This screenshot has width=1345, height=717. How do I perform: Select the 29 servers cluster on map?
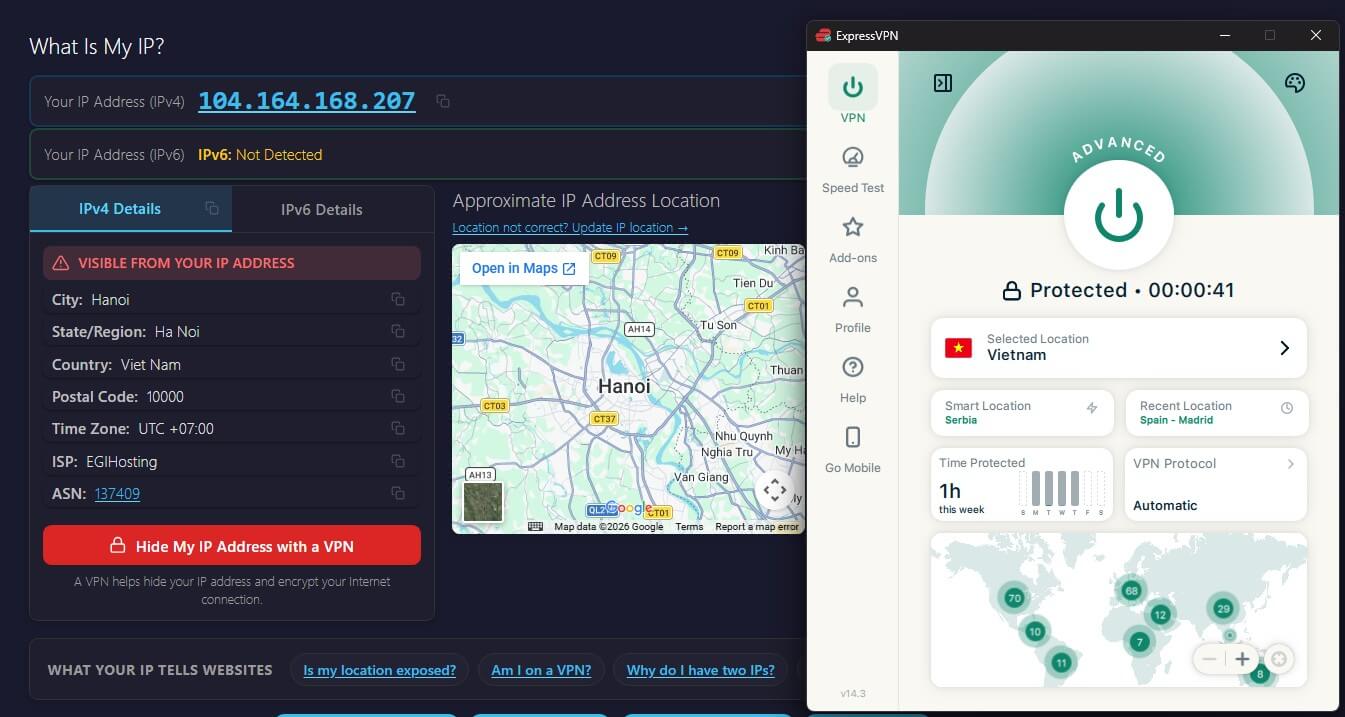(x=1222, y=608)
